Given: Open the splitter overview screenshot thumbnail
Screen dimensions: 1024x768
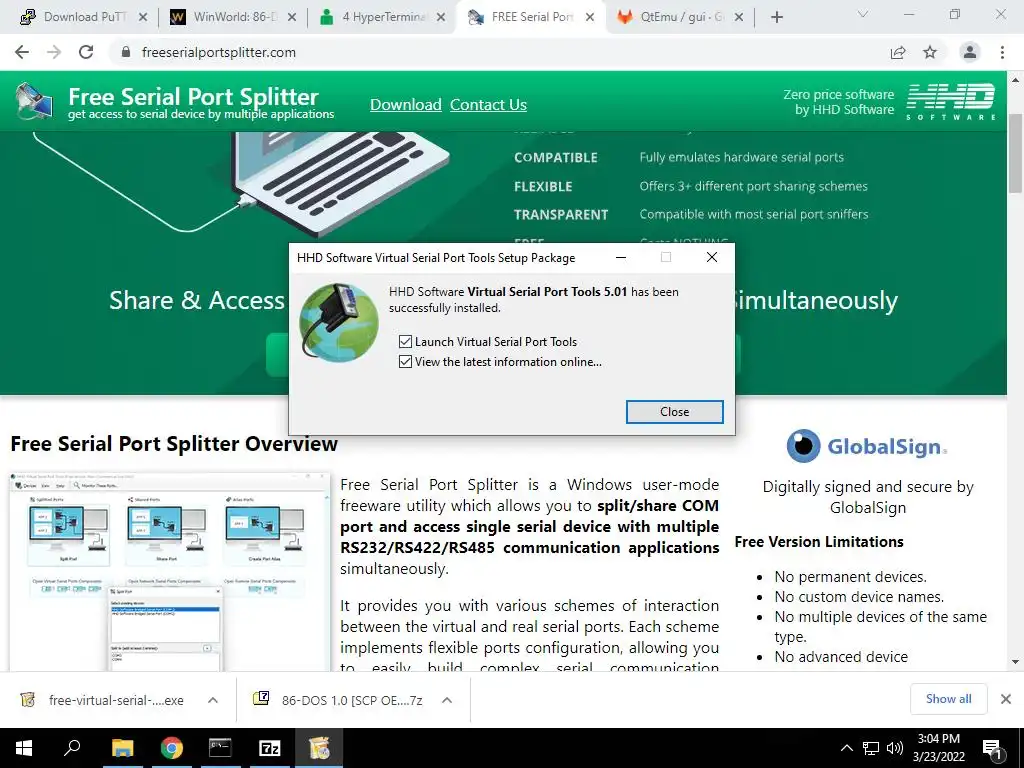Looking at the screenshot, I should click(170, 571).
